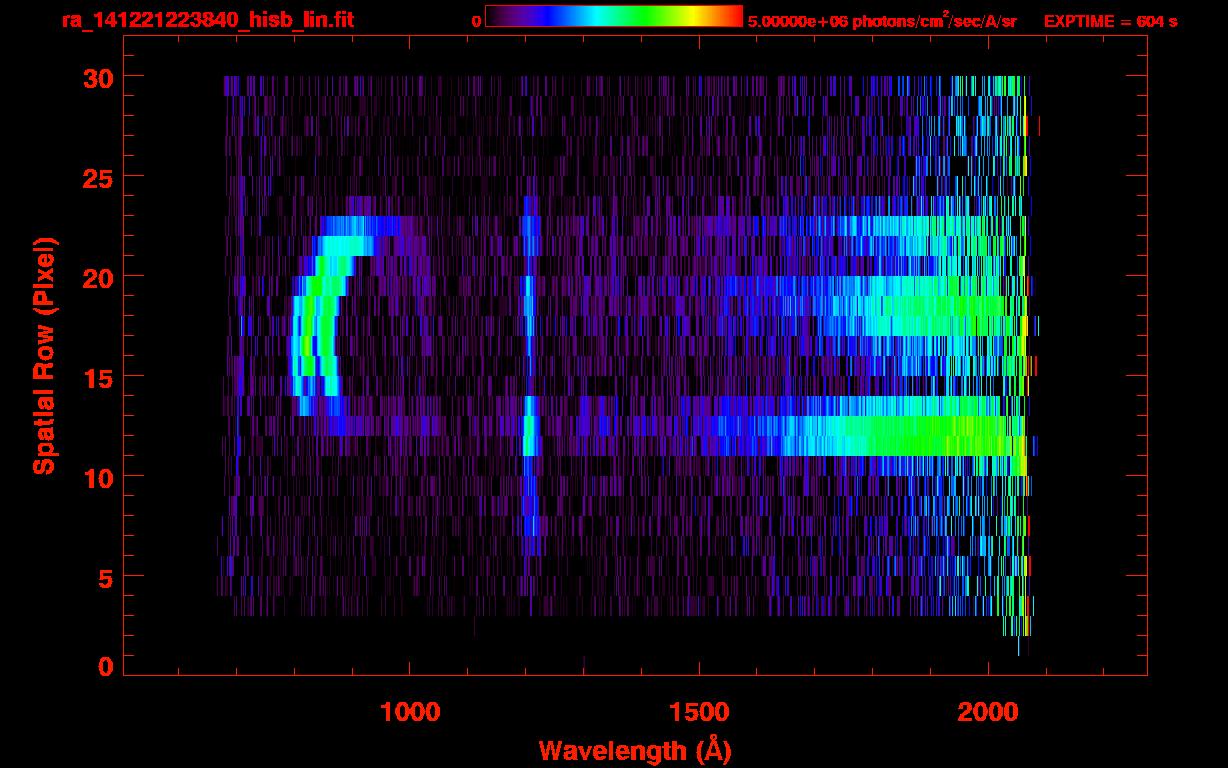Click the 0 tick label on y-axis
1228x768 pixels.
(x=107, y=666)
